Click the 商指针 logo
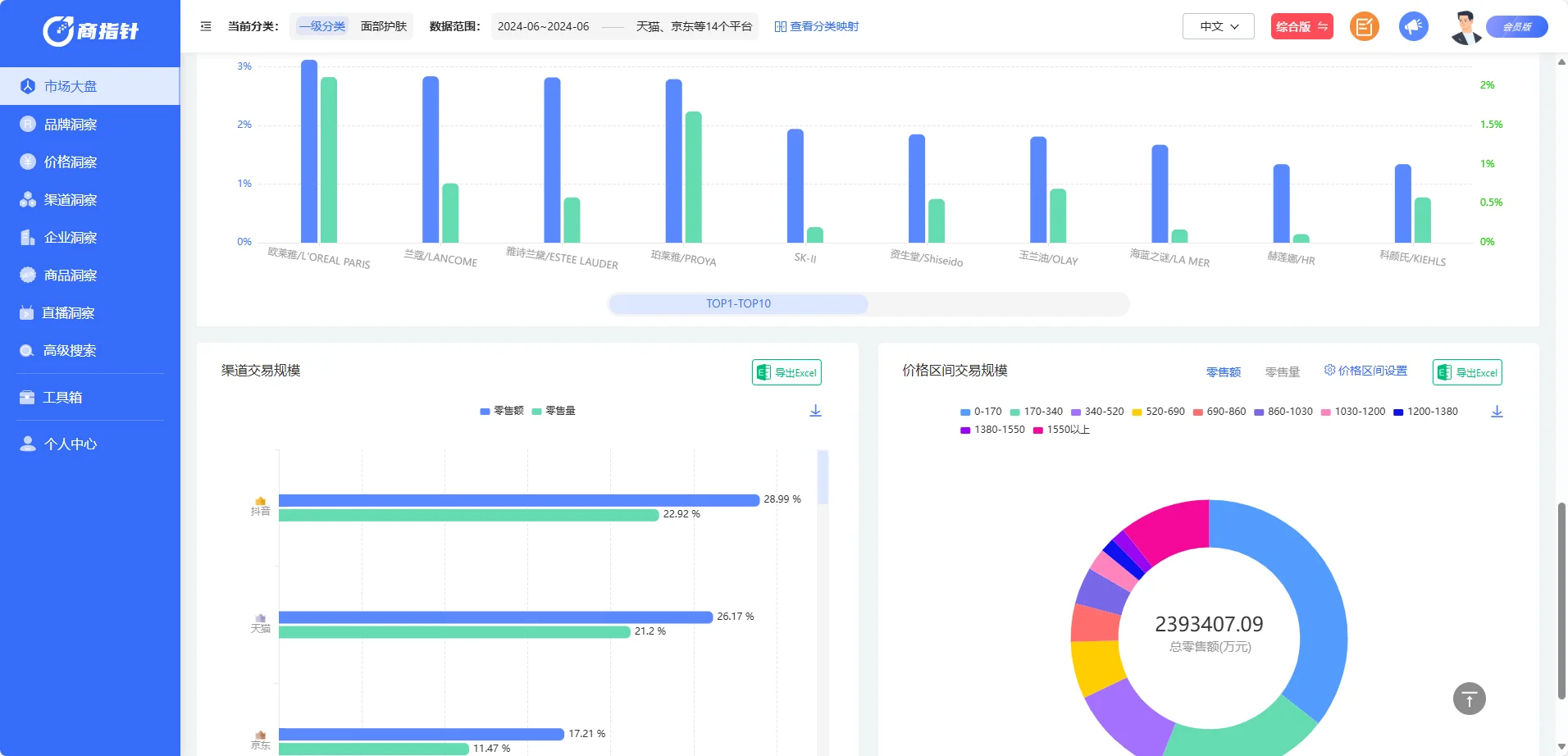The height and width of the screenshot is (756, 1568). pos(90,30)
